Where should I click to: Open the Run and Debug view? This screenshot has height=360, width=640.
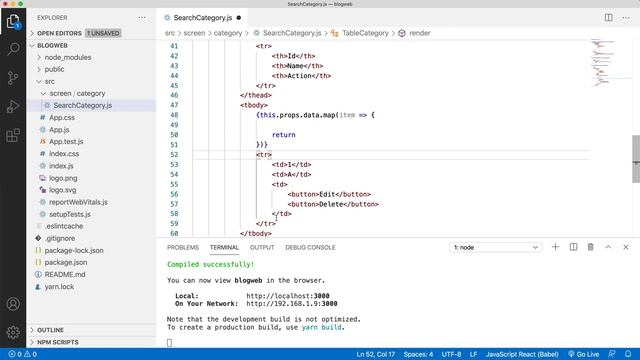click(x=13, y=106)
